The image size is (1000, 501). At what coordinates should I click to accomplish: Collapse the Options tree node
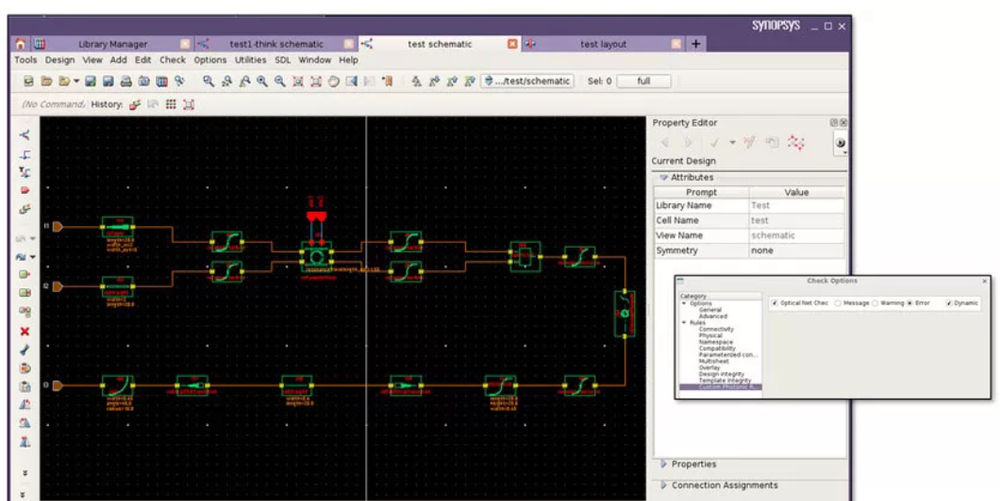(685, 303)
